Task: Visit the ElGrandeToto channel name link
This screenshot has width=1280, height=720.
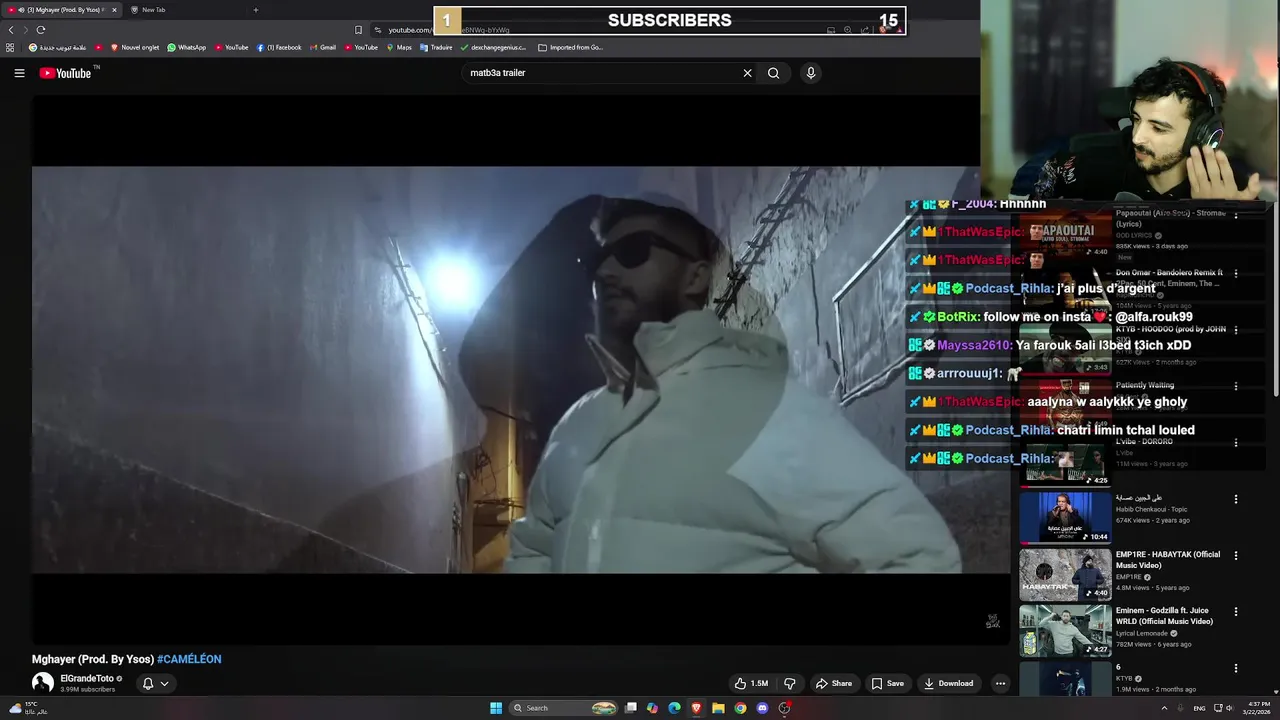Action: (x=87, y=678)
